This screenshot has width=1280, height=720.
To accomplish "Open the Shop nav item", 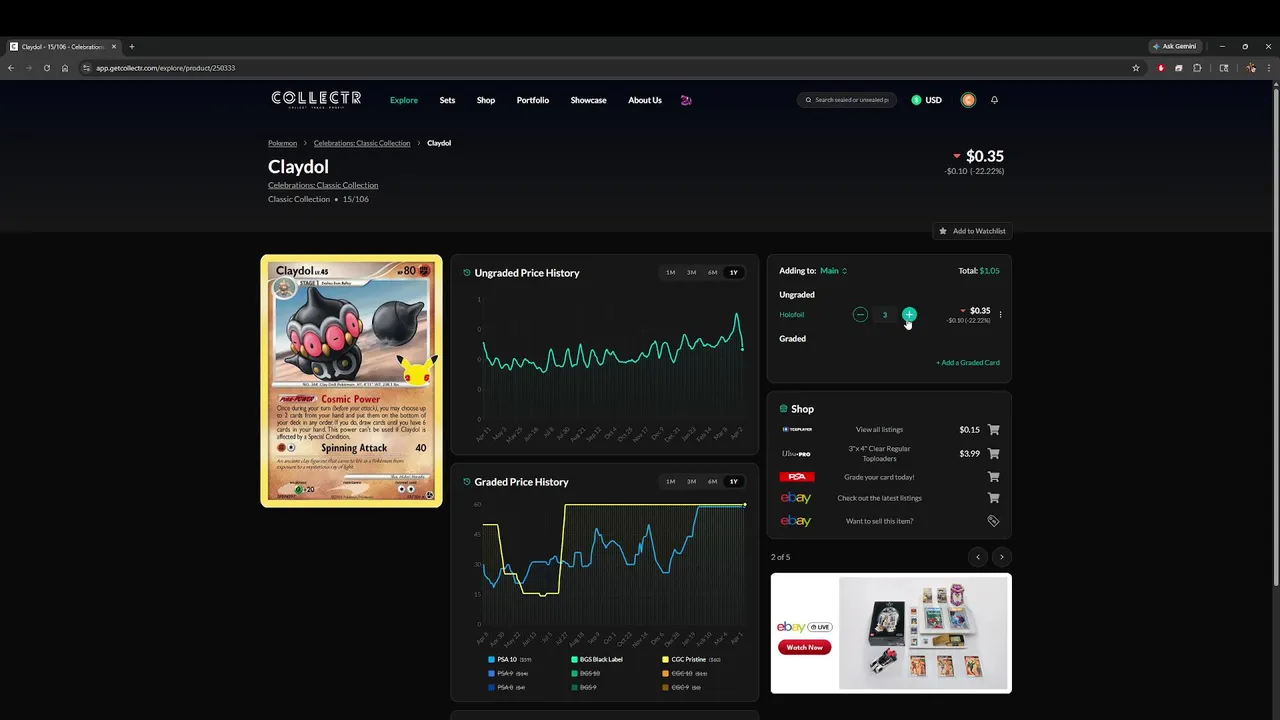I will [x=486, y=100].
